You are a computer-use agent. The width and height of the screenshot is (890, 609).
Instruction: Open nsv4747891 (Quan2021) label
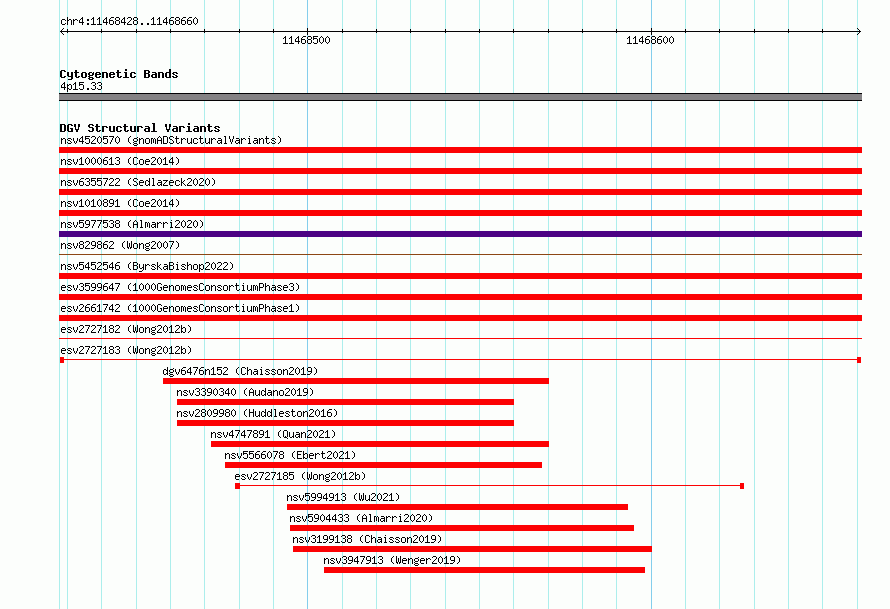[273, 434]
